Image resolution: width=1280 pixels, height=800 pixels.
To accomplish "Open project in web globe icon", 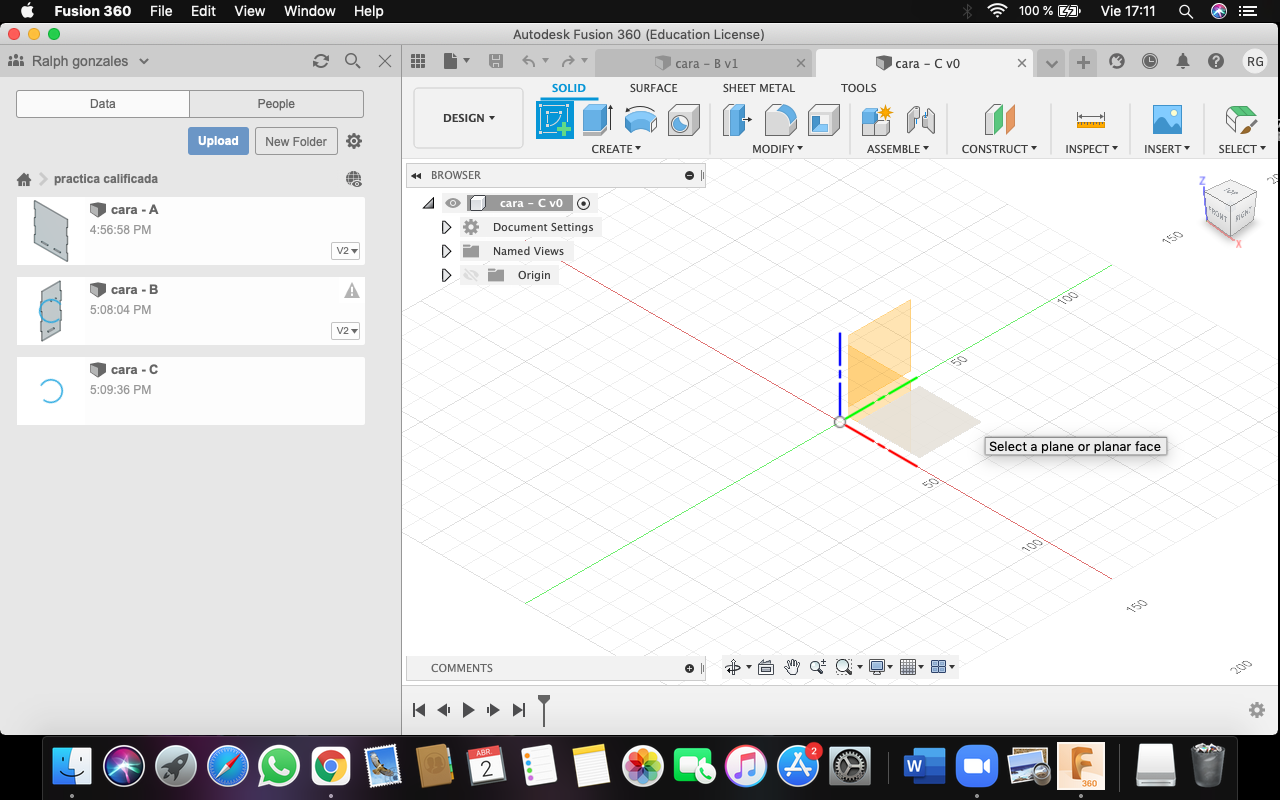I will pyautogui.click(x=354, y=179).
